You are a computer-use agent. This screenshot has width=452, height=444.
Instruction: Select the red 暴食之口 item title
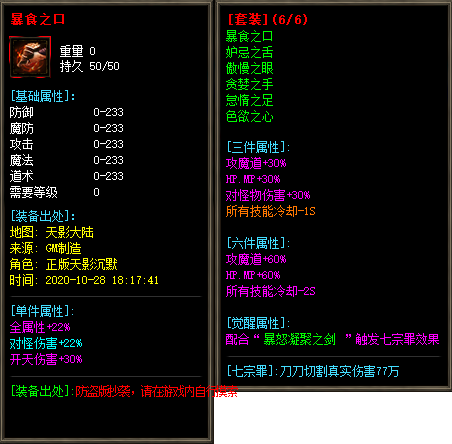[x=37, y=19]
